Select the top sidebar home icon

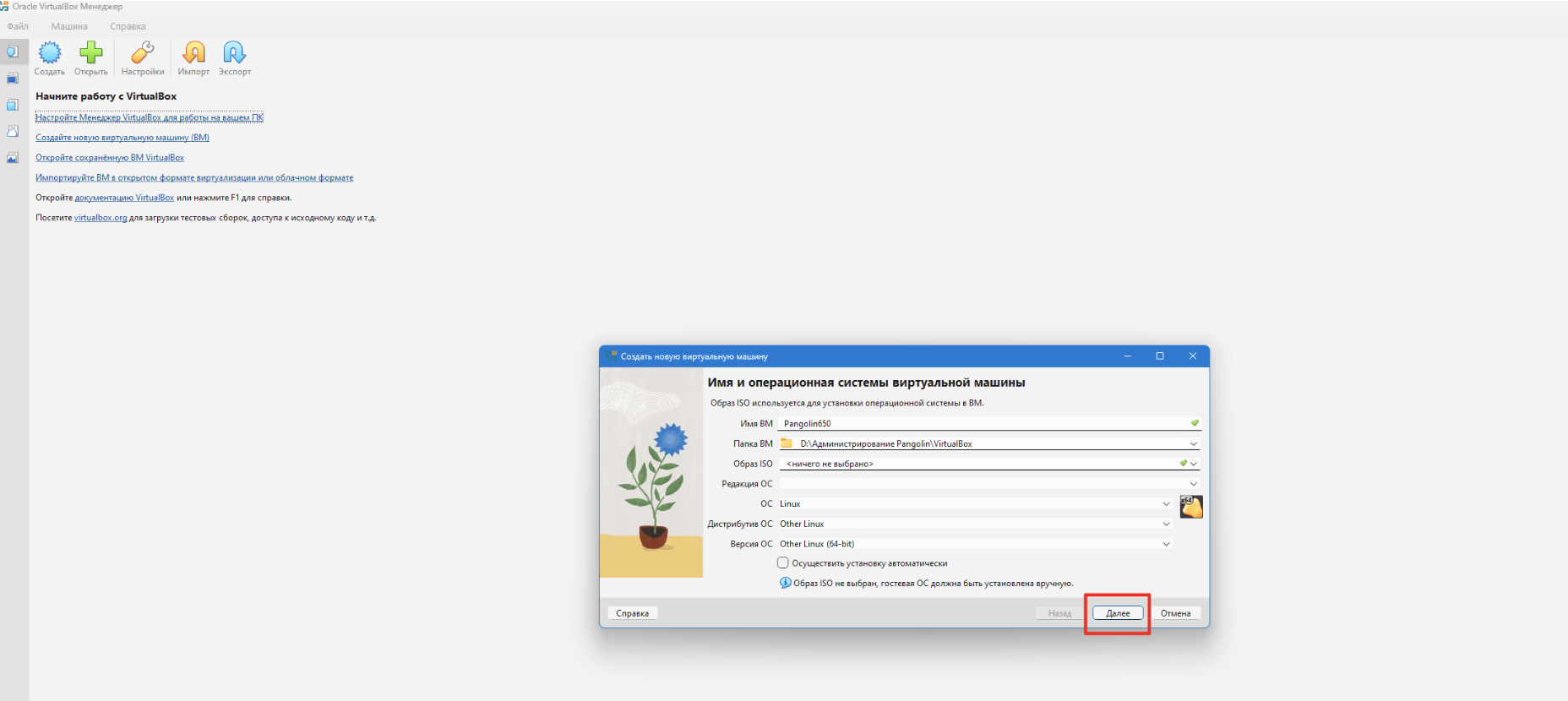[x=13, y=52]
